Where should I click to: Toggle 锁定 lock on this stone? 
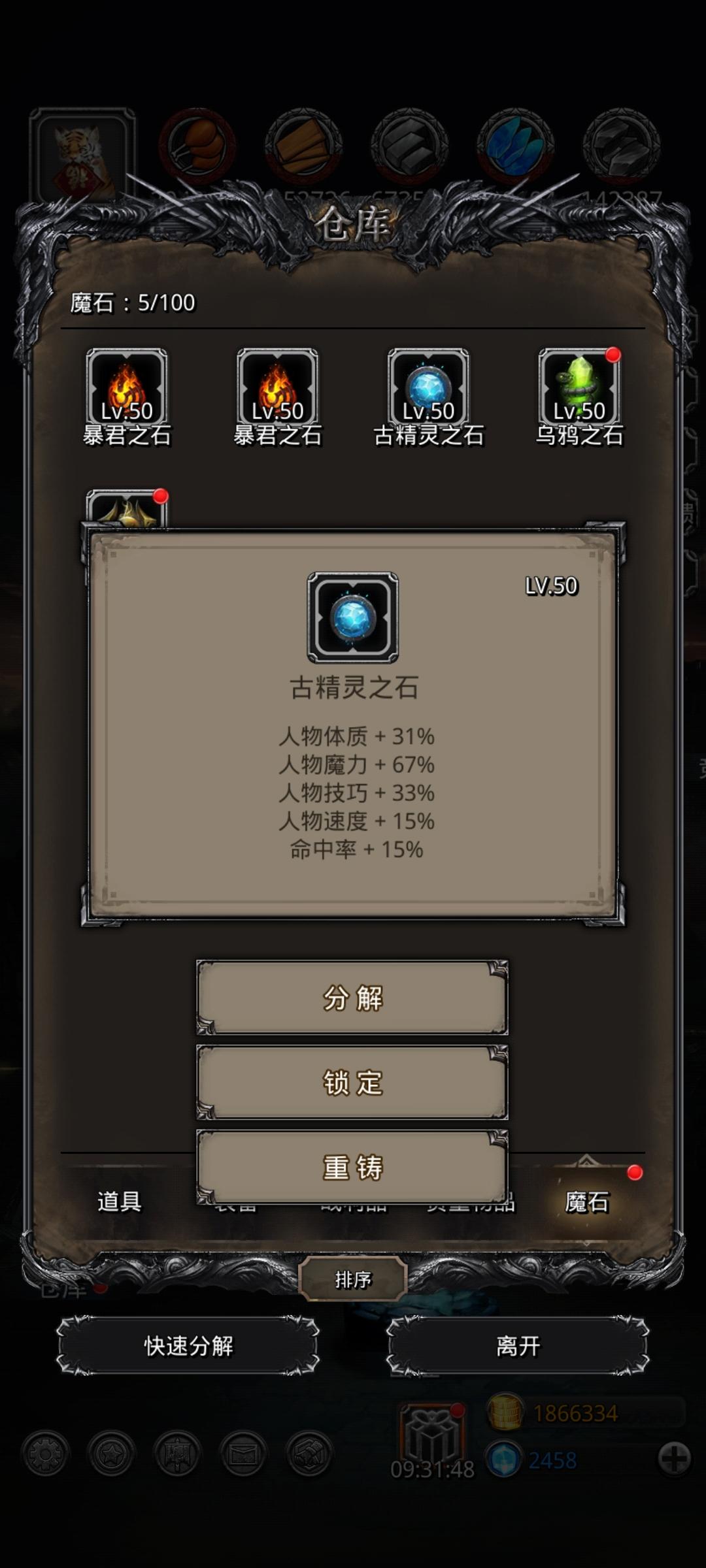352,1083
